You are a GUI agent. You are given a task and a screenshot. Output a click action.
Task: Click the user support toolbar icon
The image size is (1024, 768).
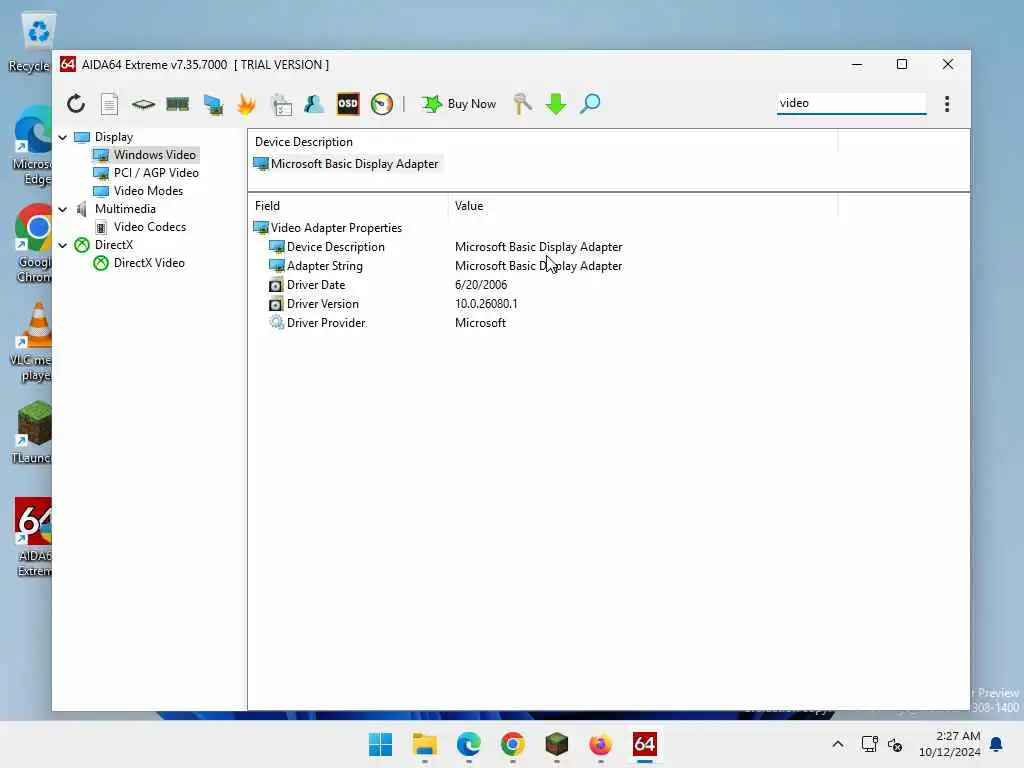pyautogui.click(x=314, y=104)
